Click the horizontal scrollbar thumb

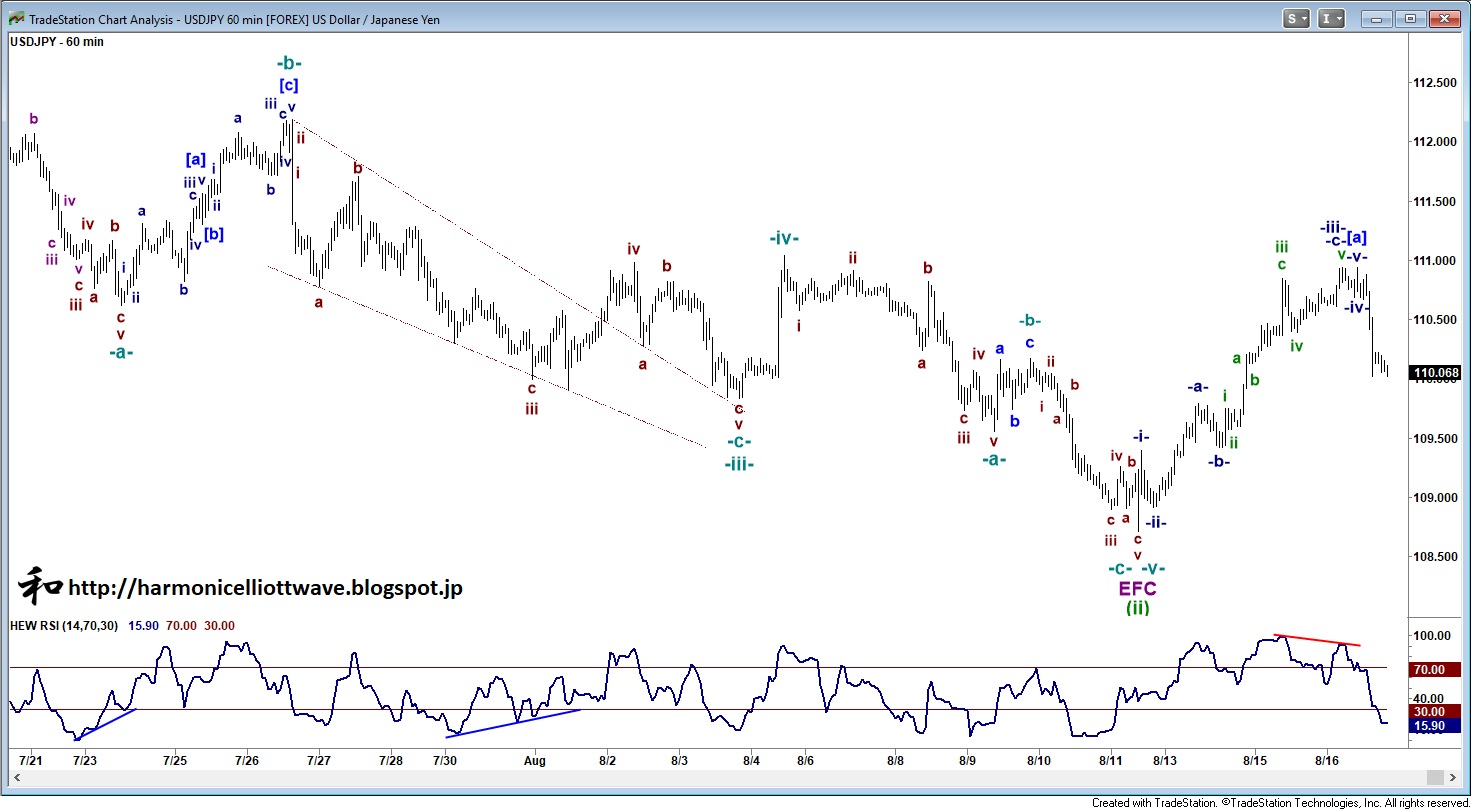click(1434, 777)
